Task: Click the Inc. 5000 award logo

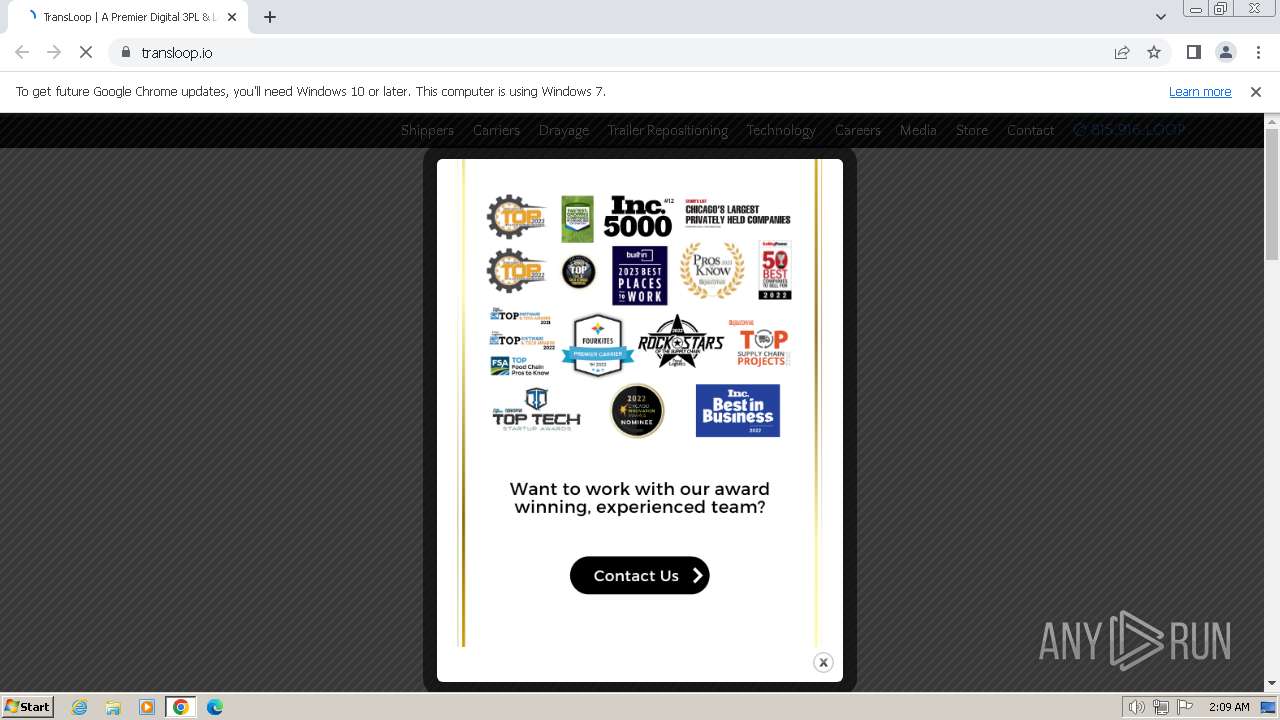Action: (x=638, y=216)
